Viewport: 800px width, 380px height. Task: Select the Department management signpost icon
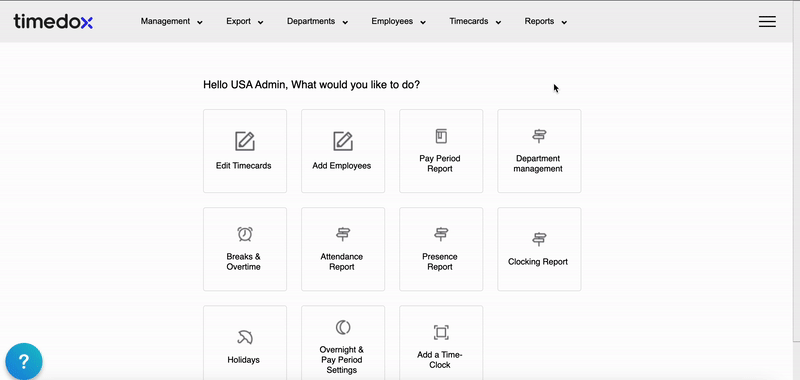tap(539, 136)
